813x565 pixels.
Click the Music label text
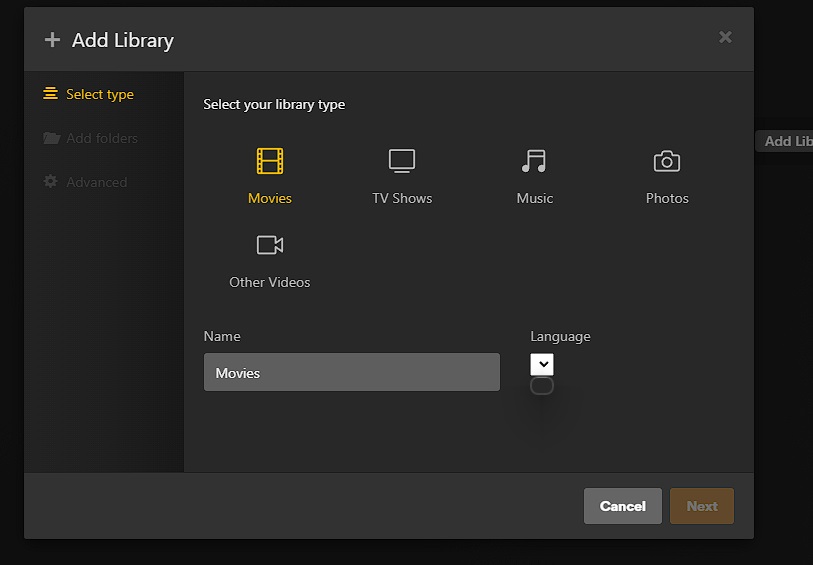(x=535, y=199)
